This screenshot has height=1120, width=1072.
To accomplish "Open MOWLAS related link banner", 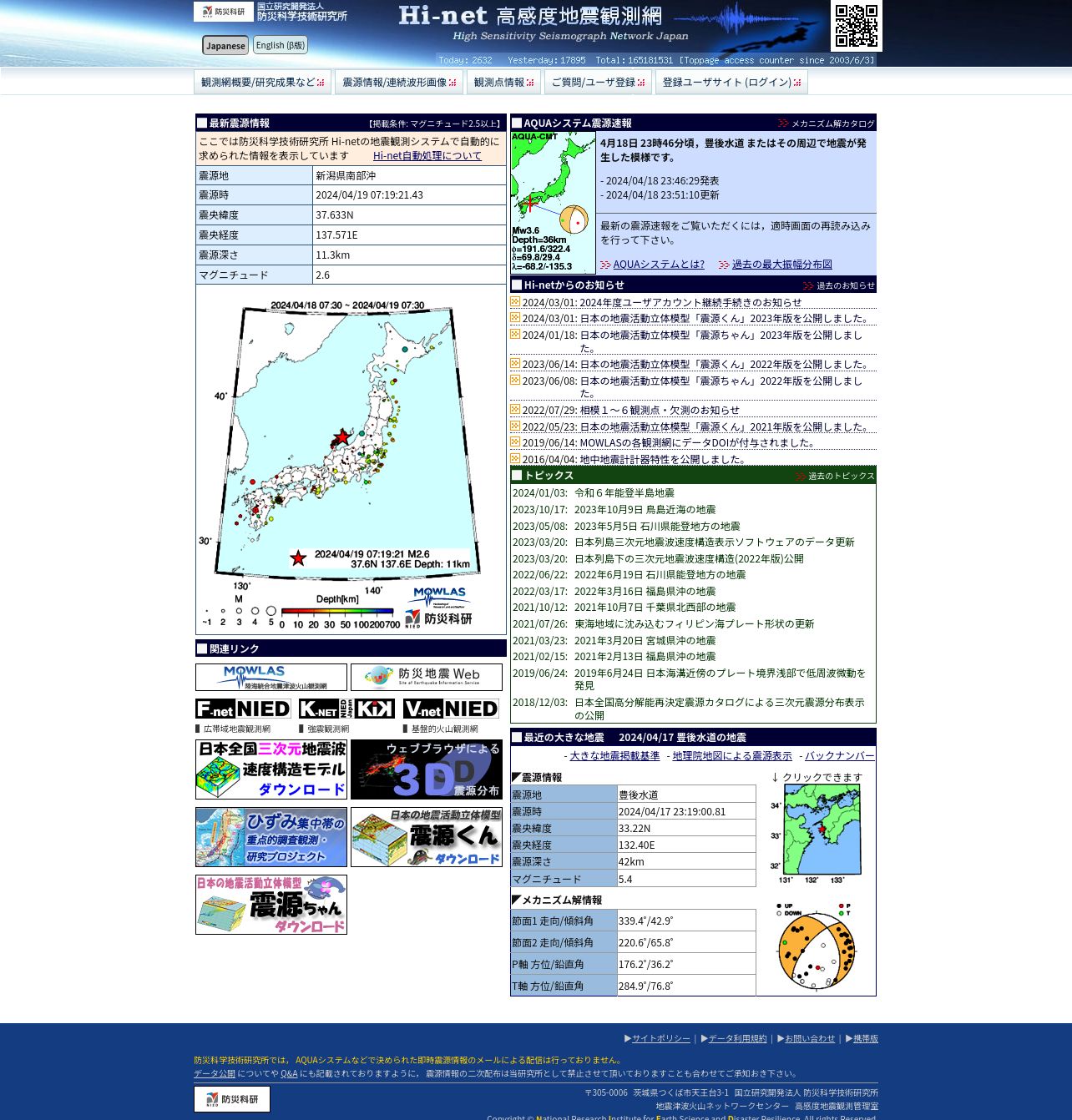I will click(271, 677).
